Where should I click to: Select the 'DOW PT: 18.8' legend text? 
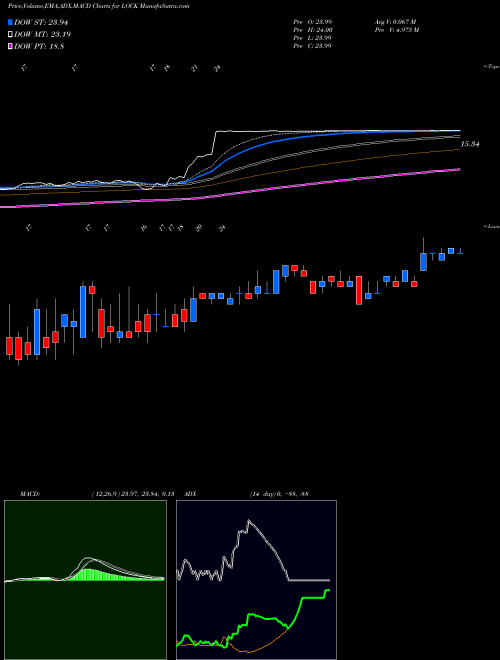(x=39, y=47)
